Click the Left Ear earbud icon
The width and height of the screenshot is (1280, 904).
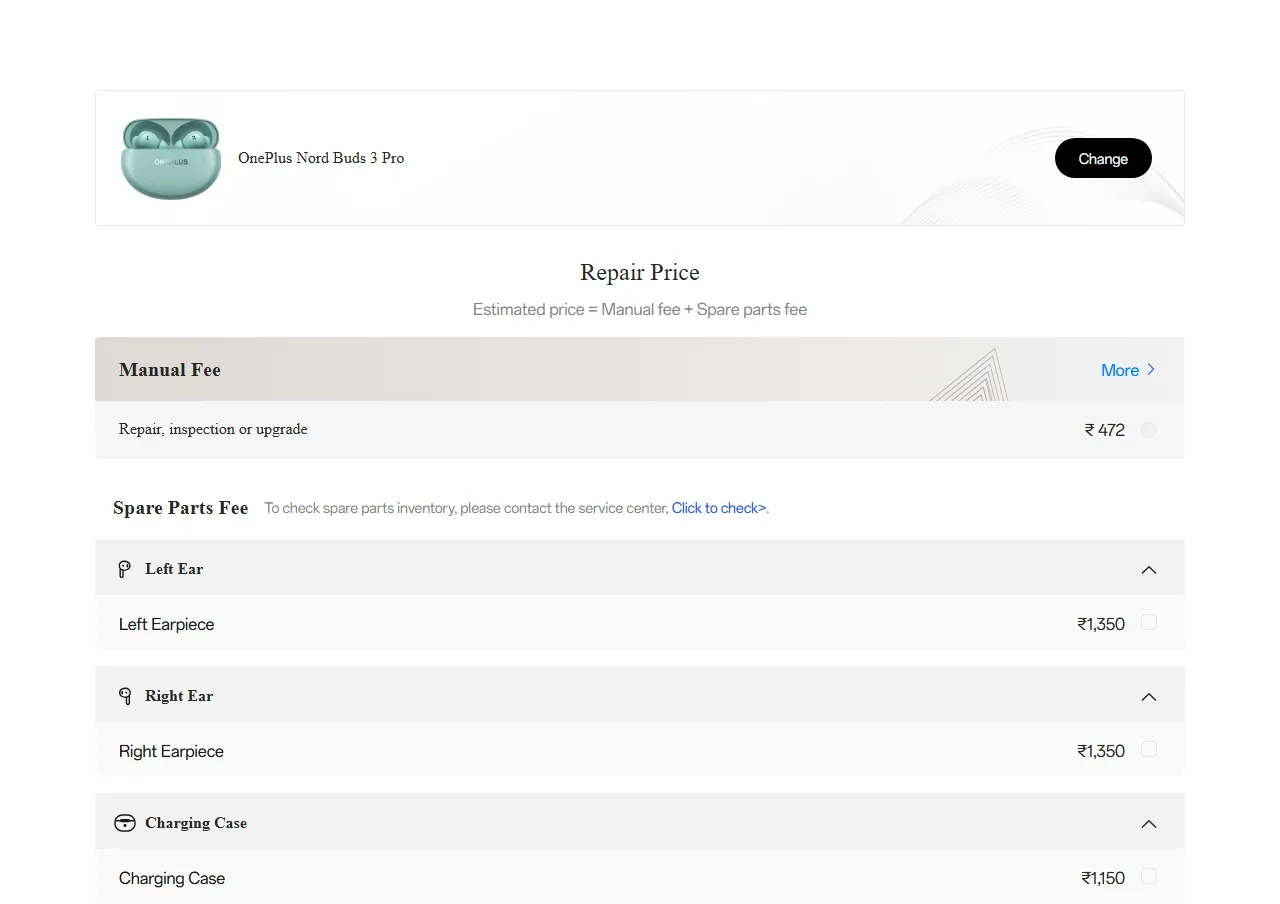pos(125,569)
